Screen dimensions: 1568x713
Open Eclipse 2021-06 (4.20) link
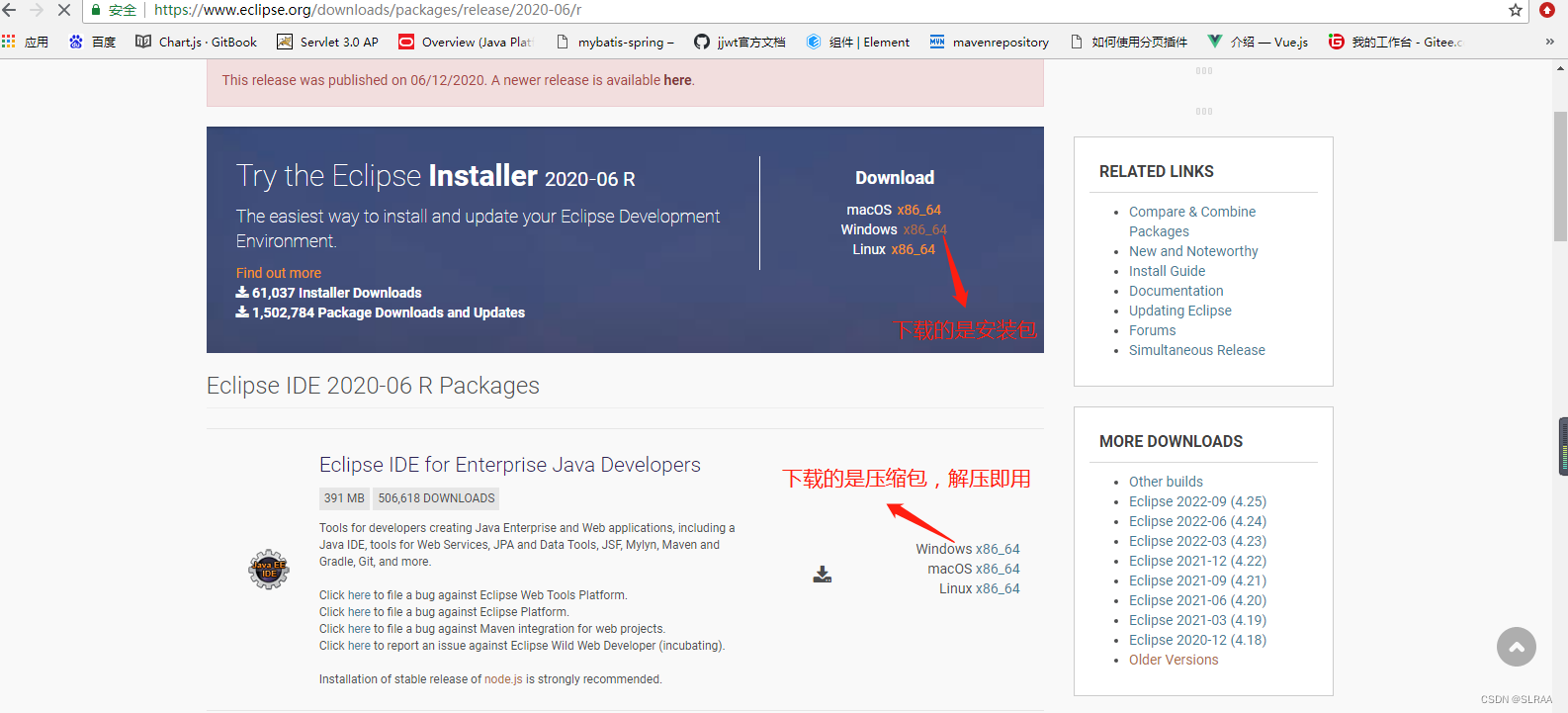tap(1197, 600)
